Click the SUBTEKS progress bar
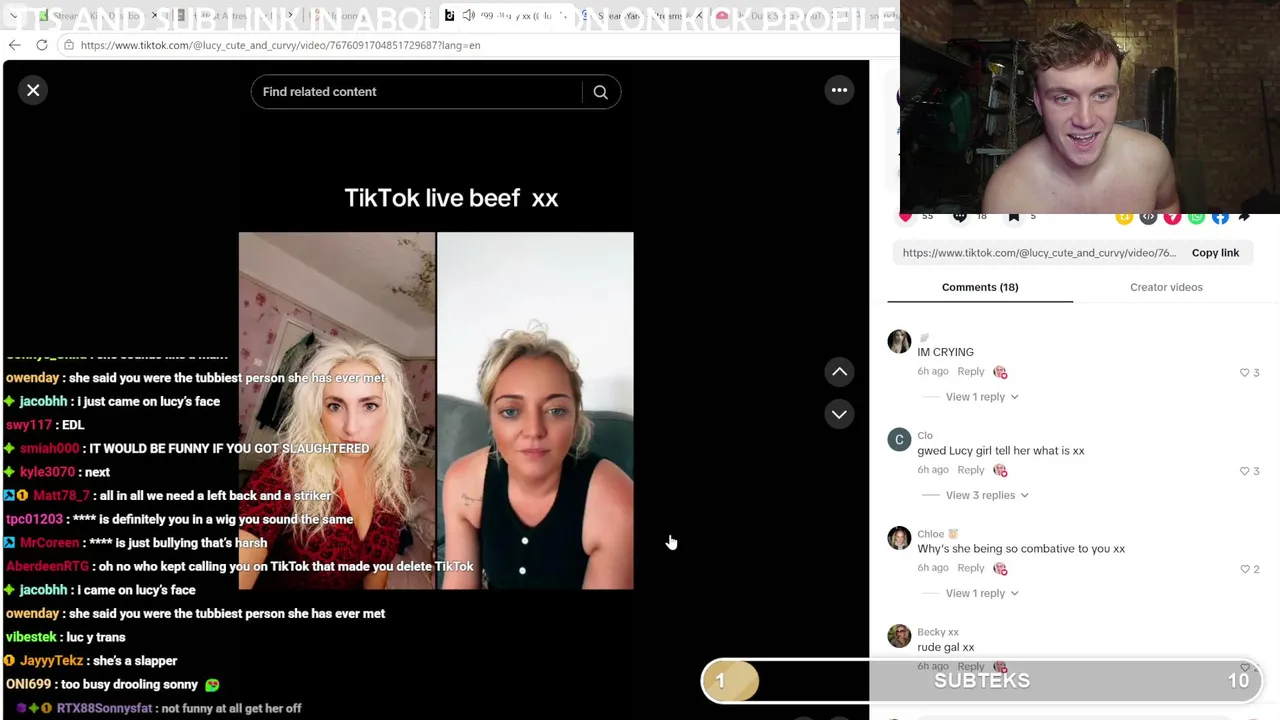Viewport: 1280px width, 720px height. pos(982,681)
